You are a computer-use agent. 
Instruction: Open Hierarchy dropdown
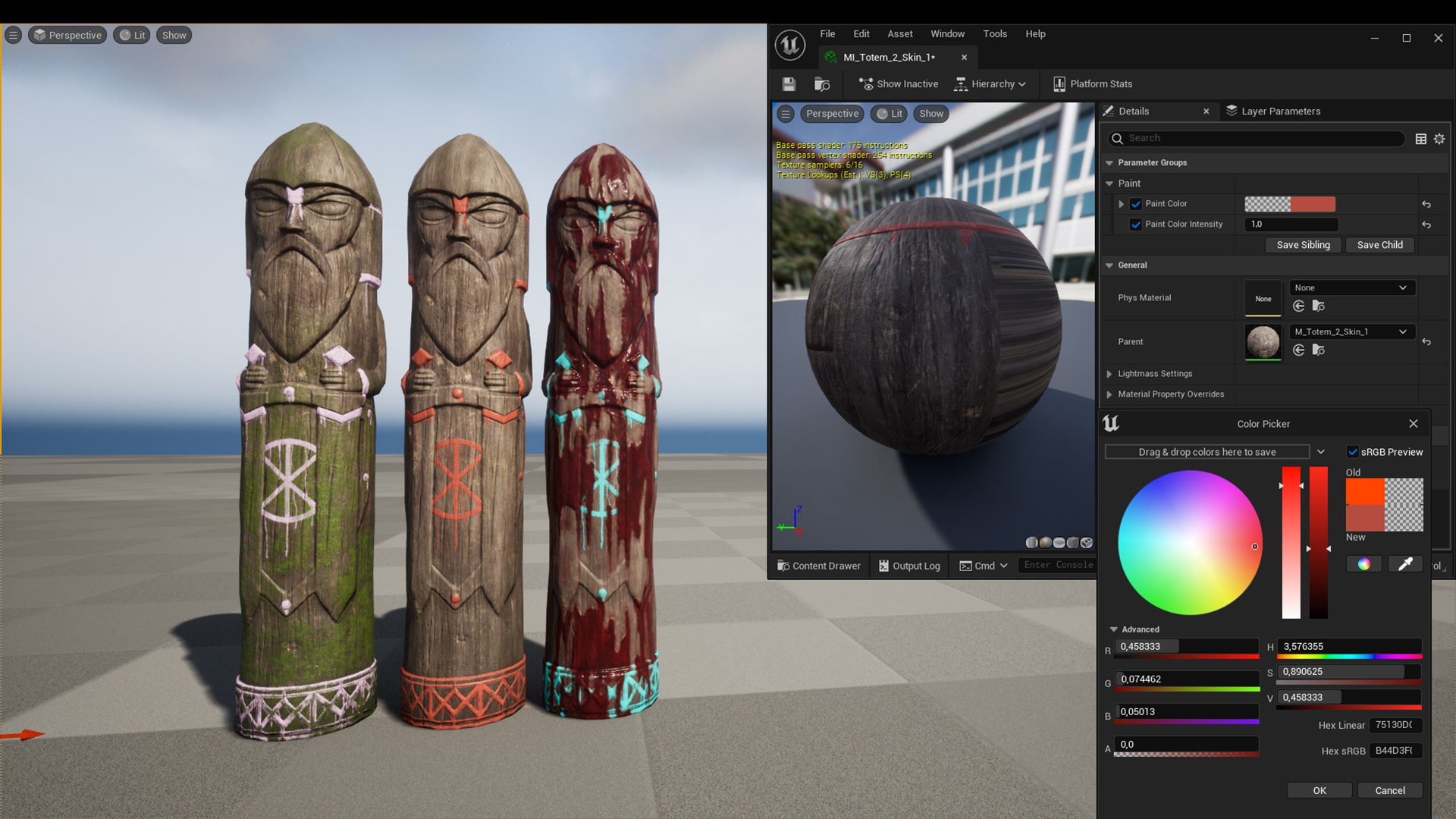tap(990, 84)
